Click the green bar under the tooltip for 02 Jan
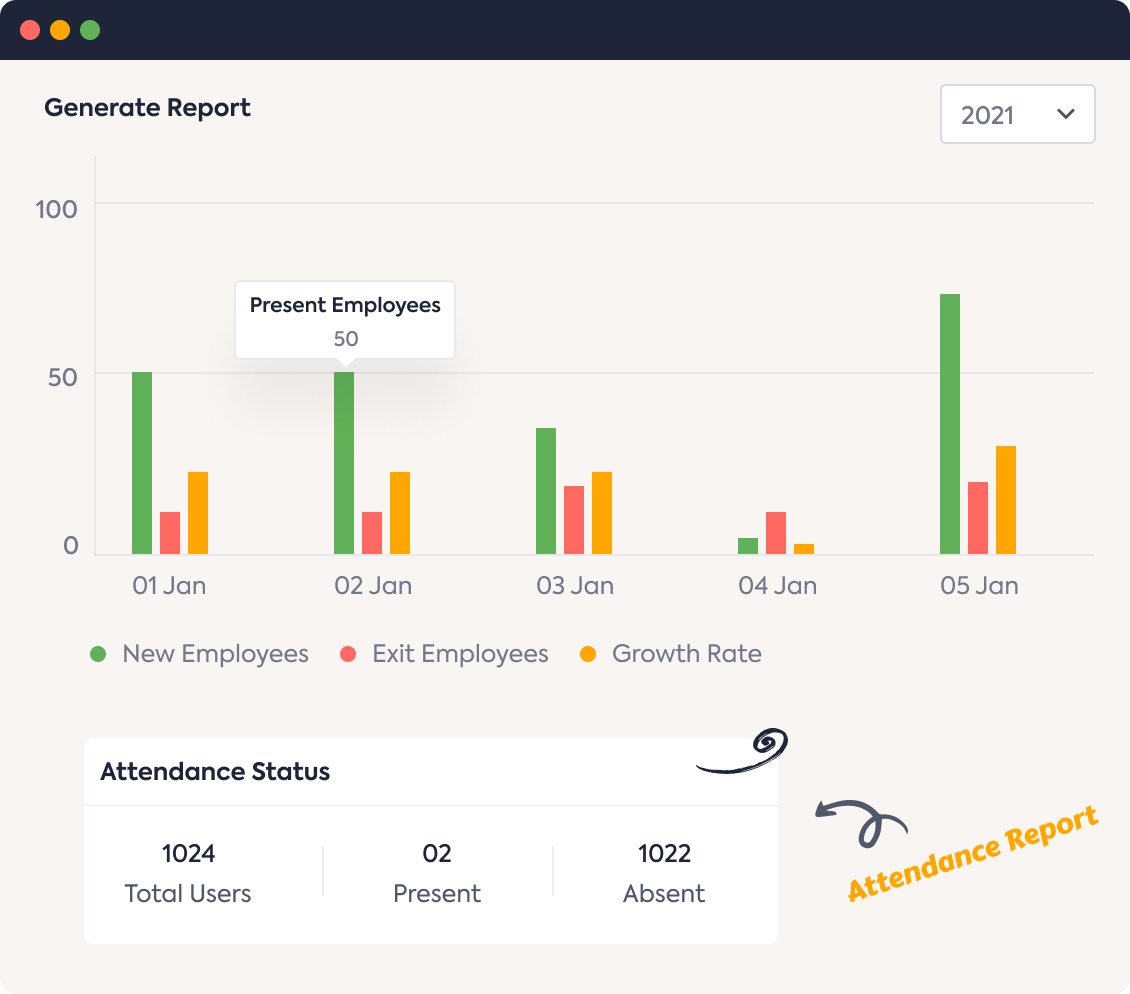The width and height of the screenshot is (1130, 994). point(345,460)
